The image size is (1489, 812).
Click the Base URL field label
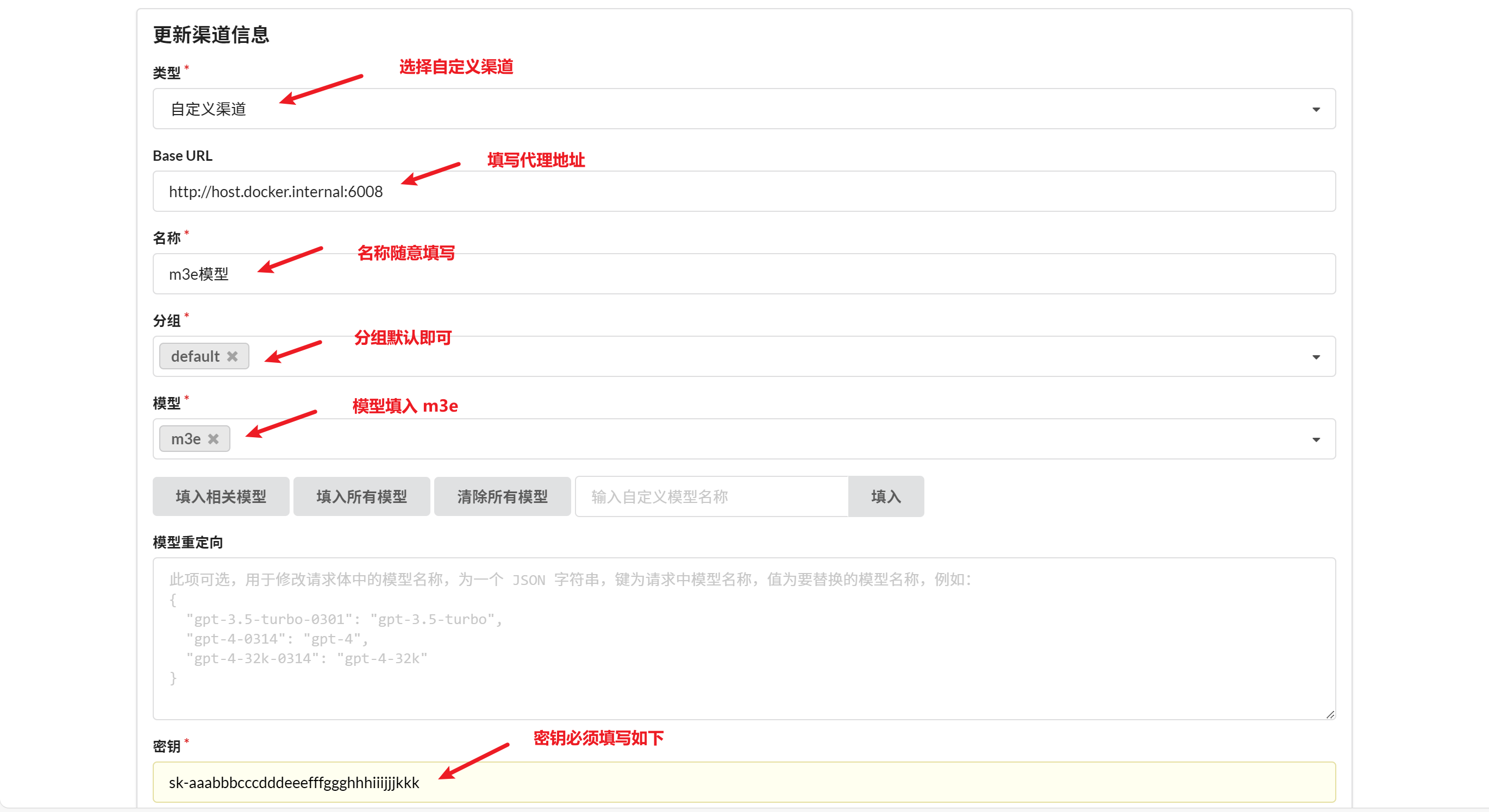click(182, 155)
